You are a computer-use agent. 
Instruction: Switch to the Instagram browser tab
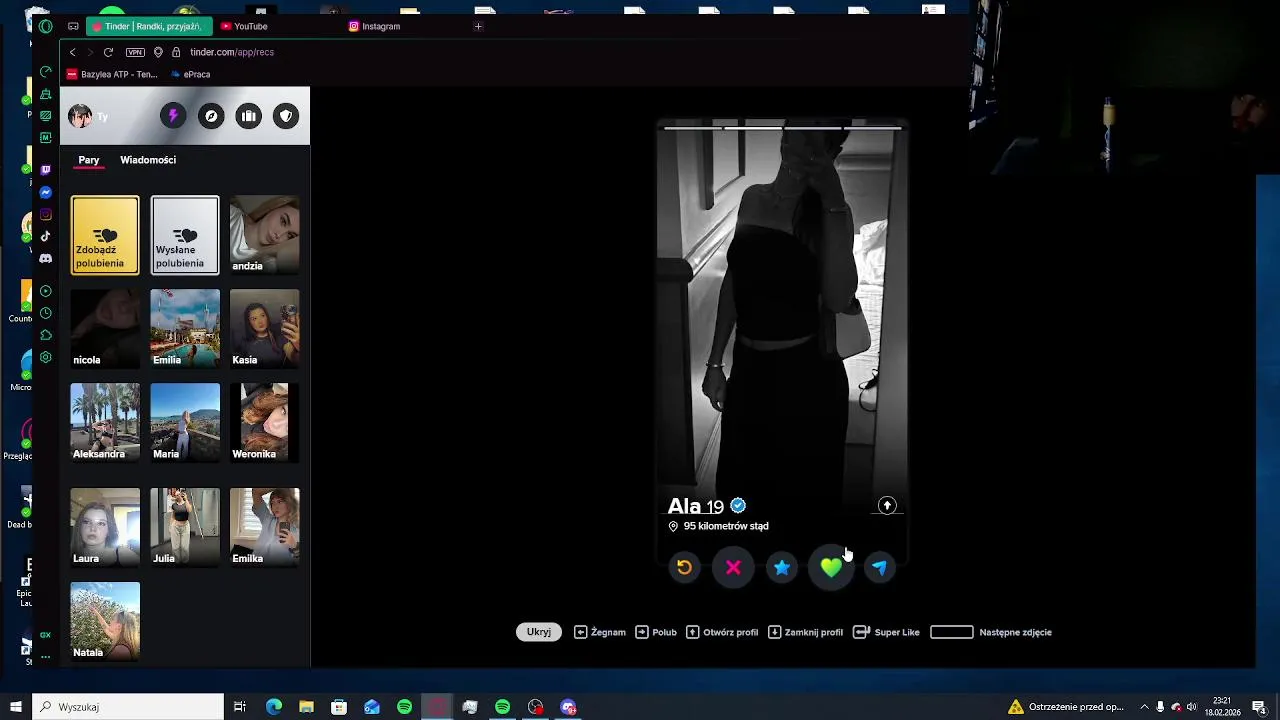[404, 26]
